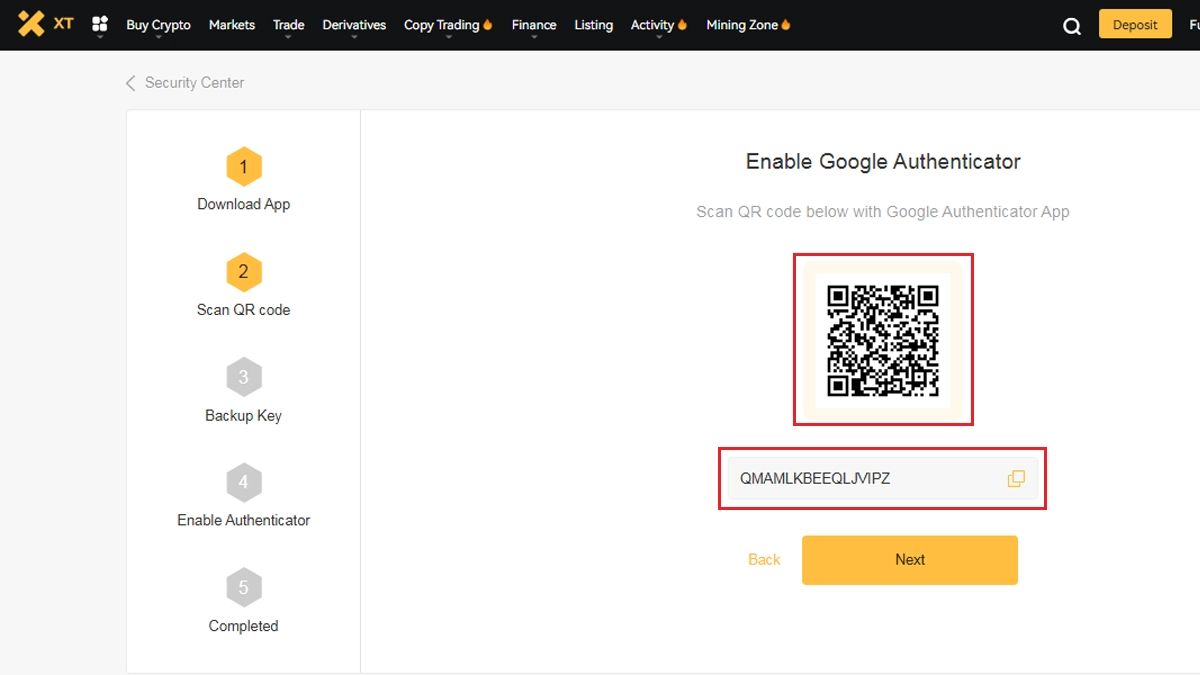Open the Markets menu
The image size is (1200, 675).
(232, 25)
